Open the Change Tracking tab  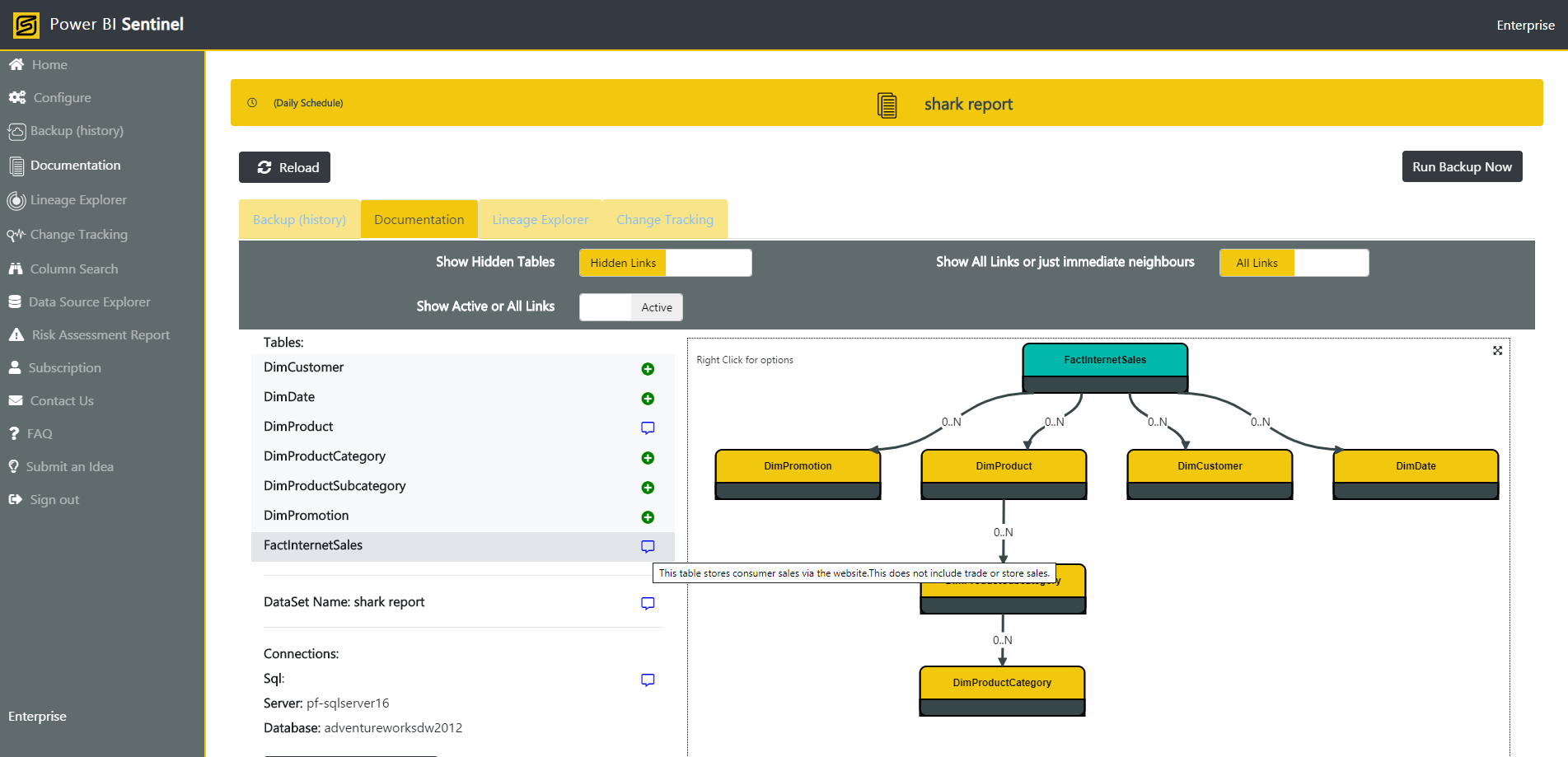(x=664, y=219)
